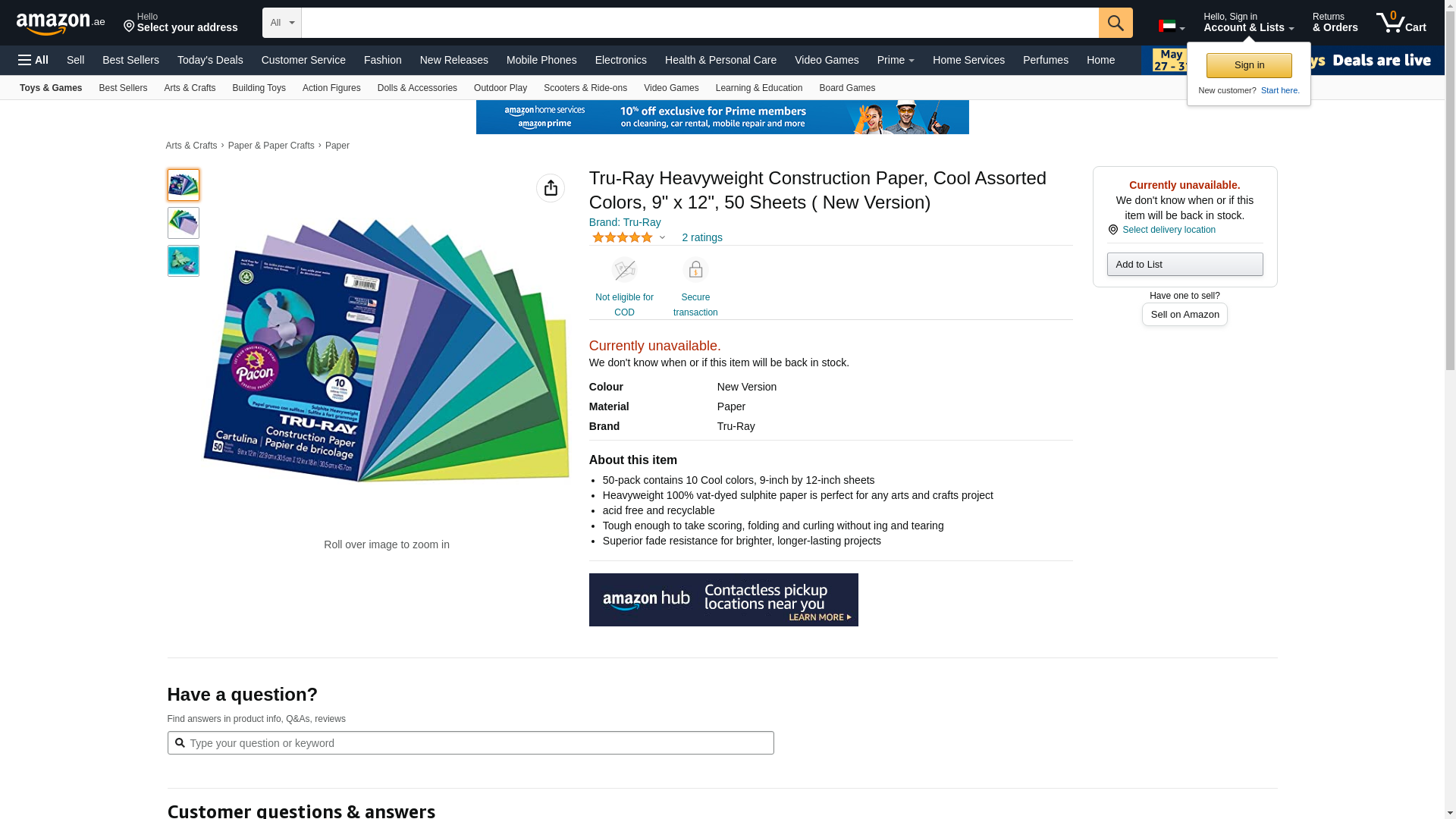Click the orange search magnifier button
This screenshot has height=819, width=1456.
coord(1116,23)
